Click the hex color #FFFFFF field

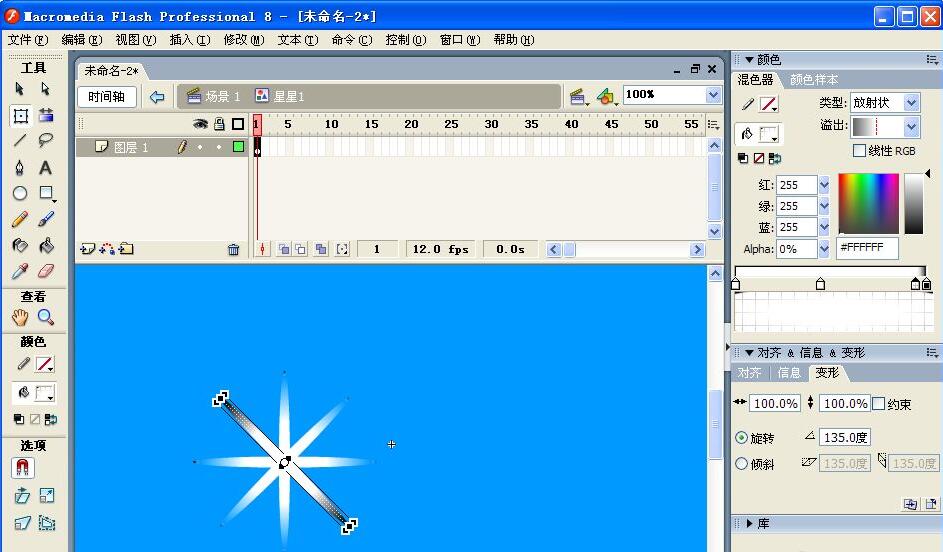[x=866, y=248]
